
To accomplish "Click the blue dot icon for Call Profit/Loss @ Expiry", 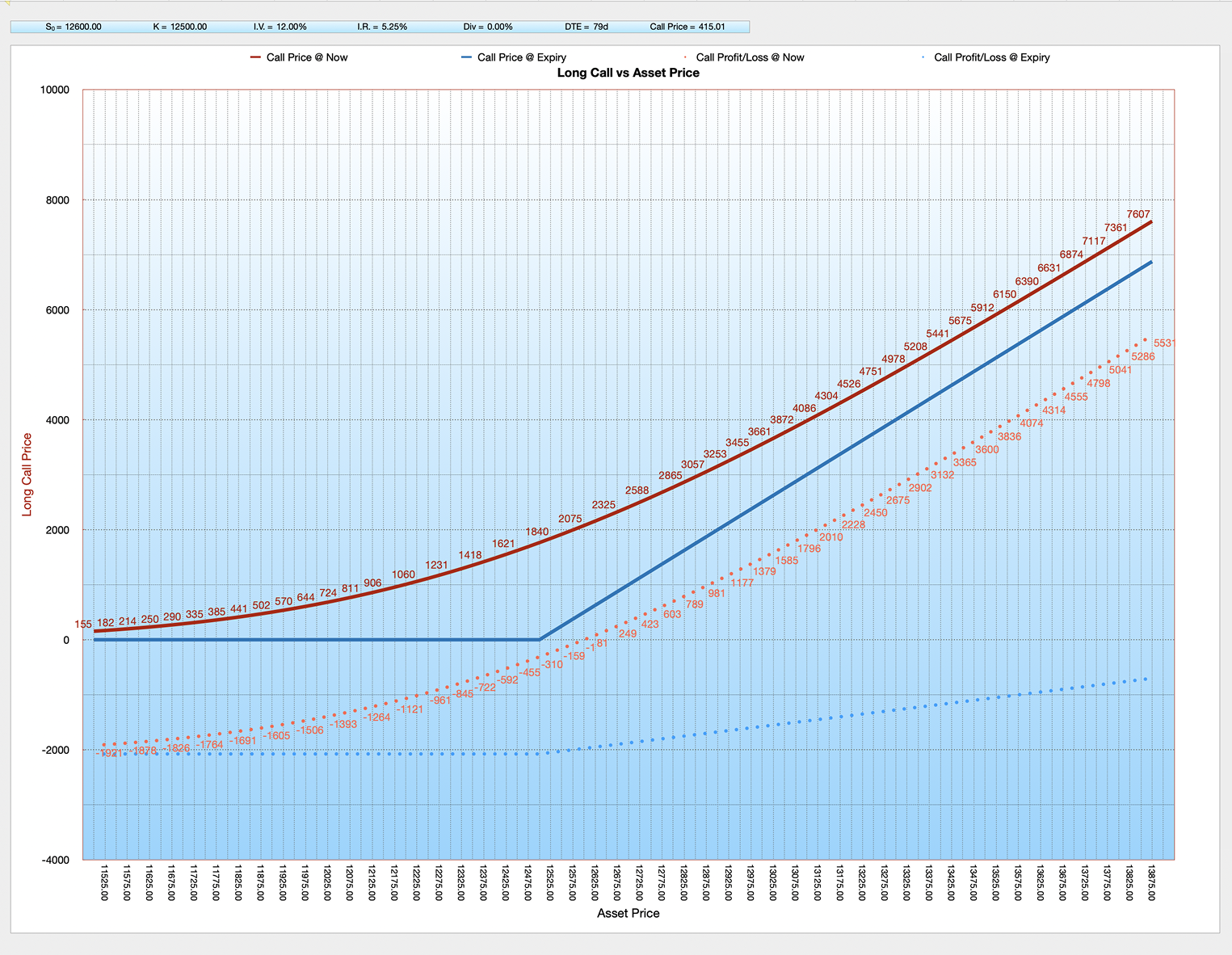I will coord(921,57).
